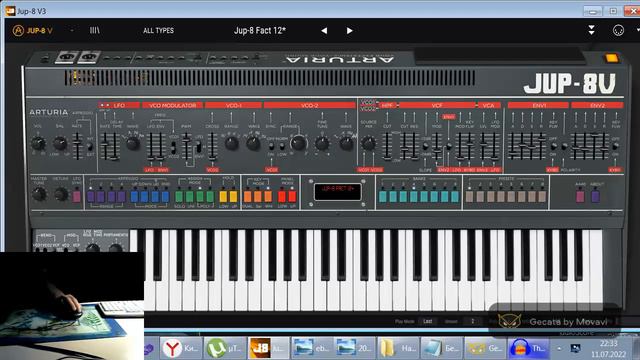Click the LFO RATE fader
The height and width of the screenshot is (360, 640).
(x=105, y=146)
